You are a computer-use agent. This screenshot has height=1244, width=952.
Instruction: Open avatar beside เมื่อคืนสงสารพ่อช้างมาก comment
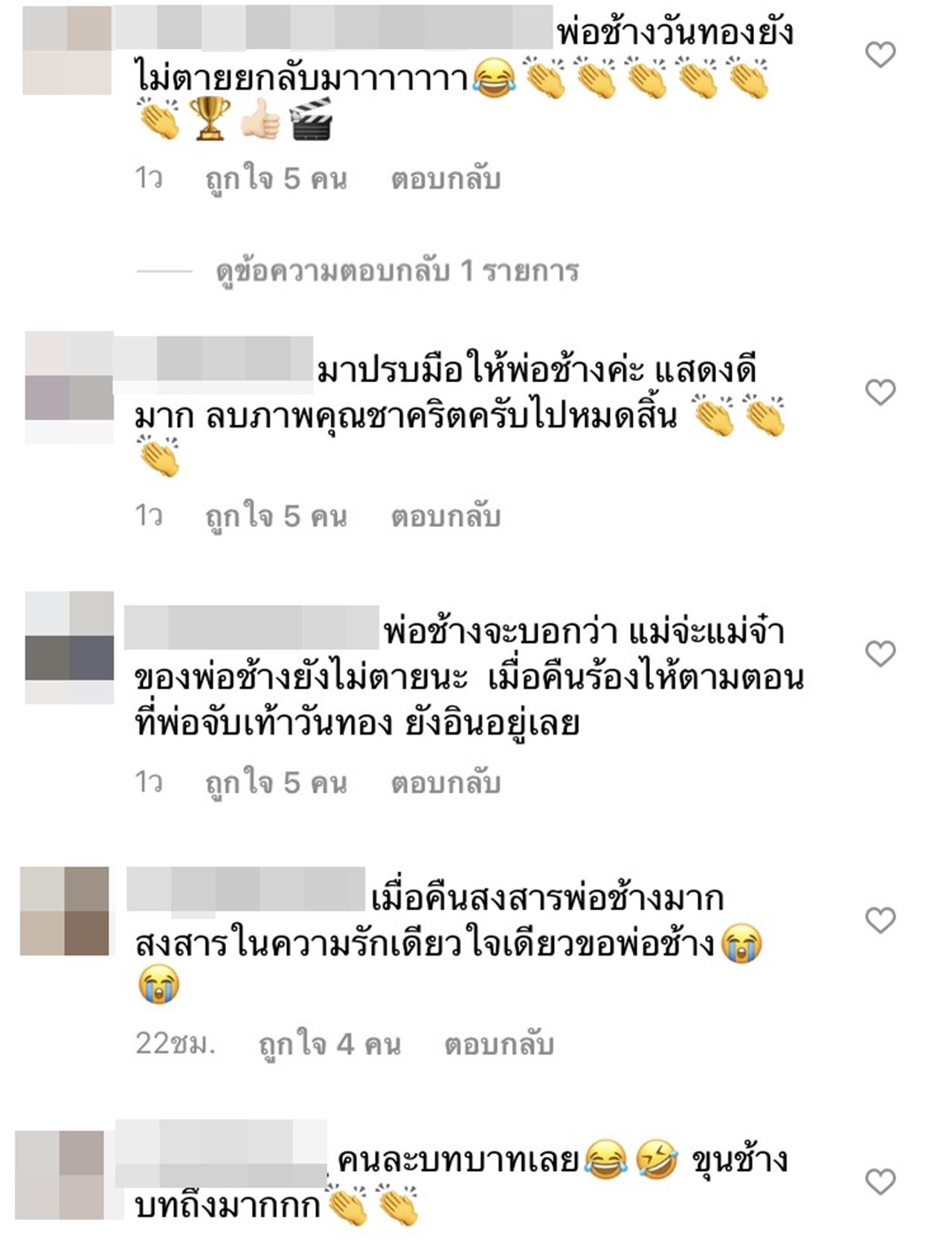(x=65, y=911)
